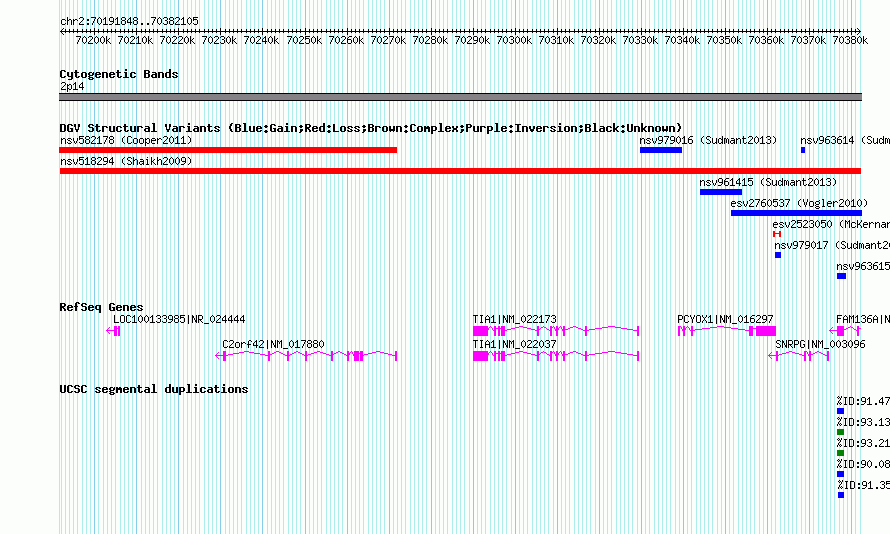
Task: Select the blue nsv961415 gain bar
Action: [721, 192]
